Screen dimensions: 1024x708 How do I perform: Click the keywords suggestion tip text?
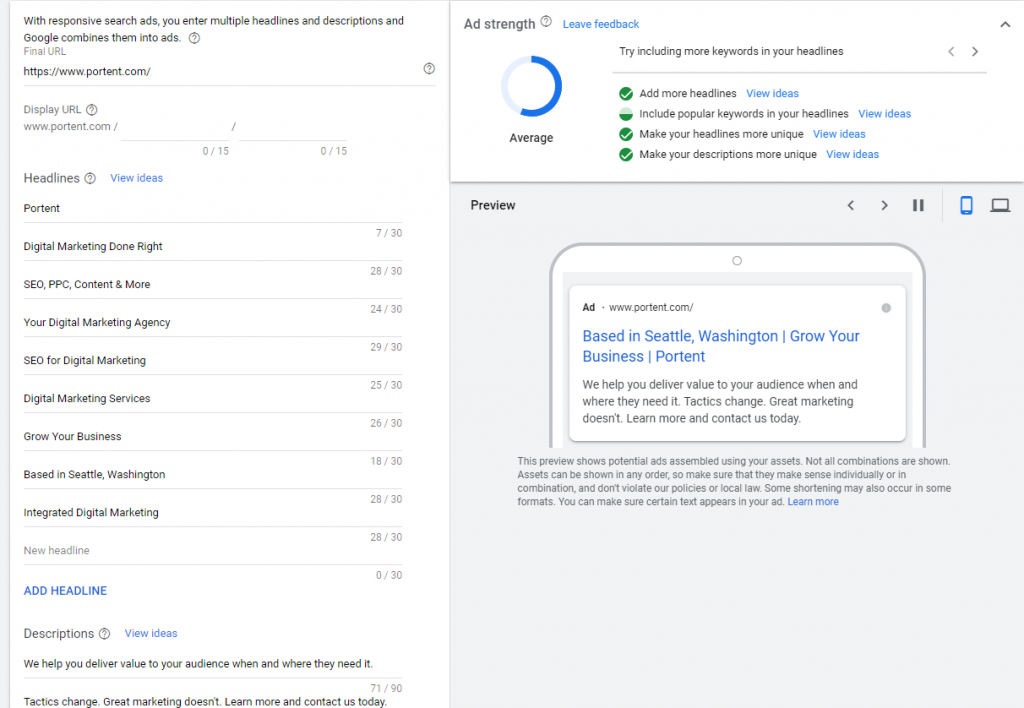point(731,51)
